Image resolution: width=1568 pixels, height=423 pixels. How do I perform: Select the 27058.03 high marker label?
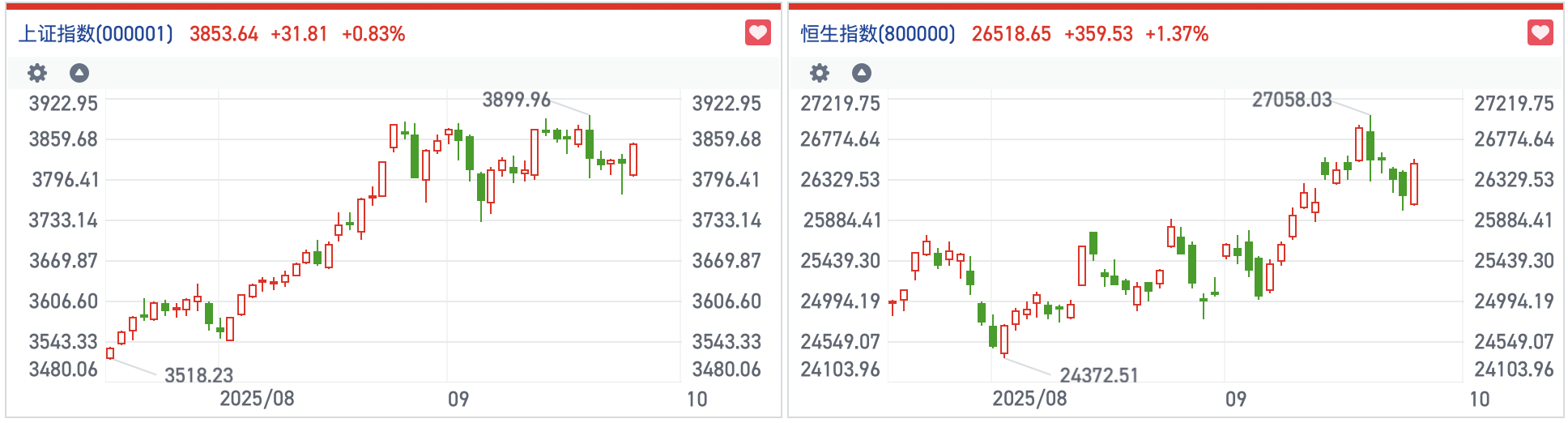pyautogui.click(x=1292, y=100)
